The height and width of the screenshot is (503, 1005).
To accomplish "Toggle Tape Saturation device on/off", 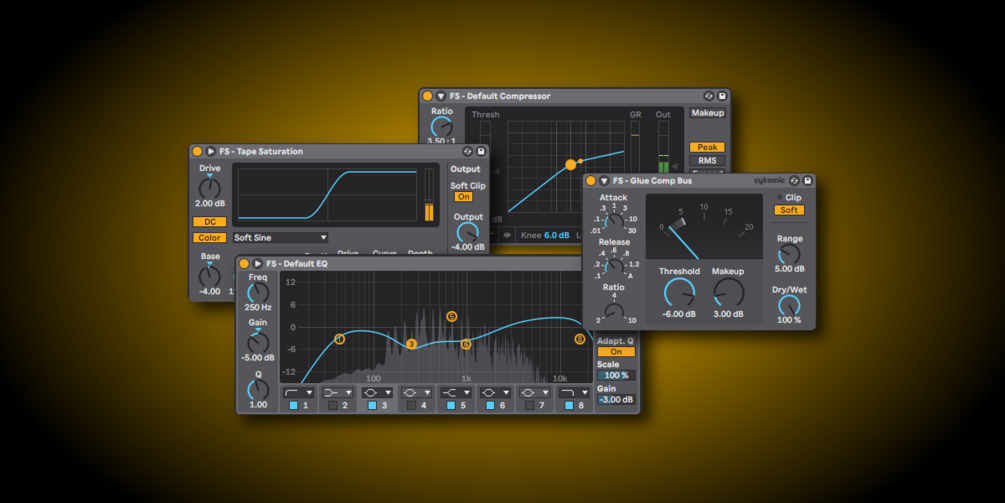I will click(197, 151).
